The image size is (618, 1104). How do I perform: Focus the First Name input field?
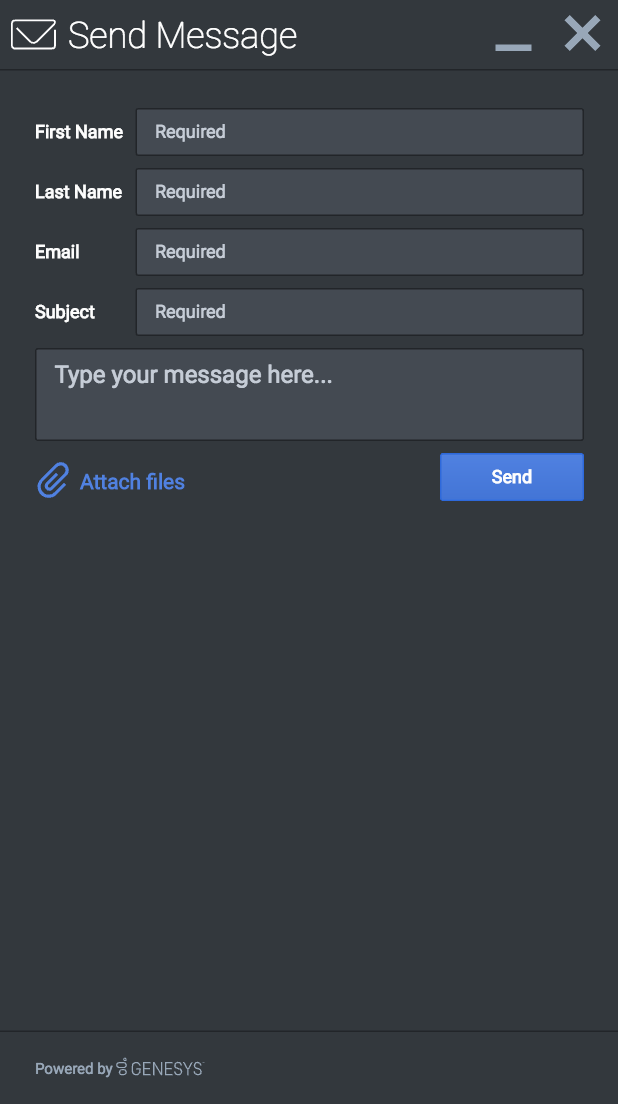(359, 132)
